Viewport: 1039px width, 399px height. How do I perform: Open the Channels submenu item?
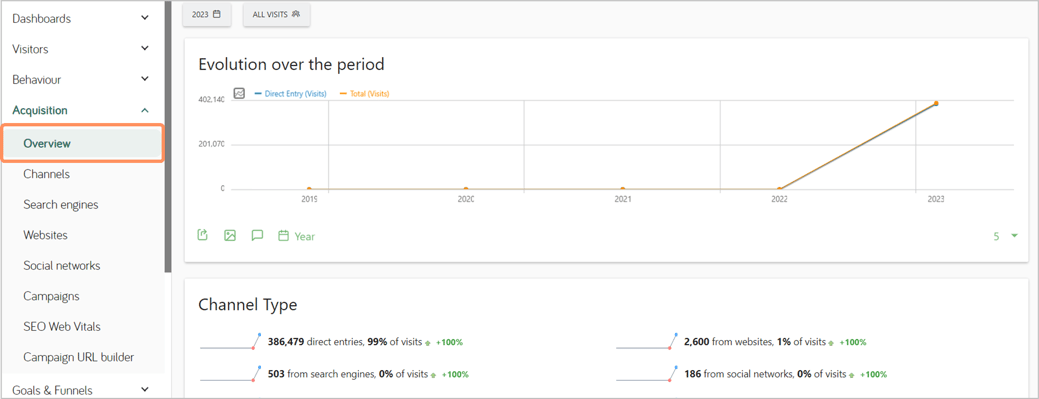click(46, 174)
